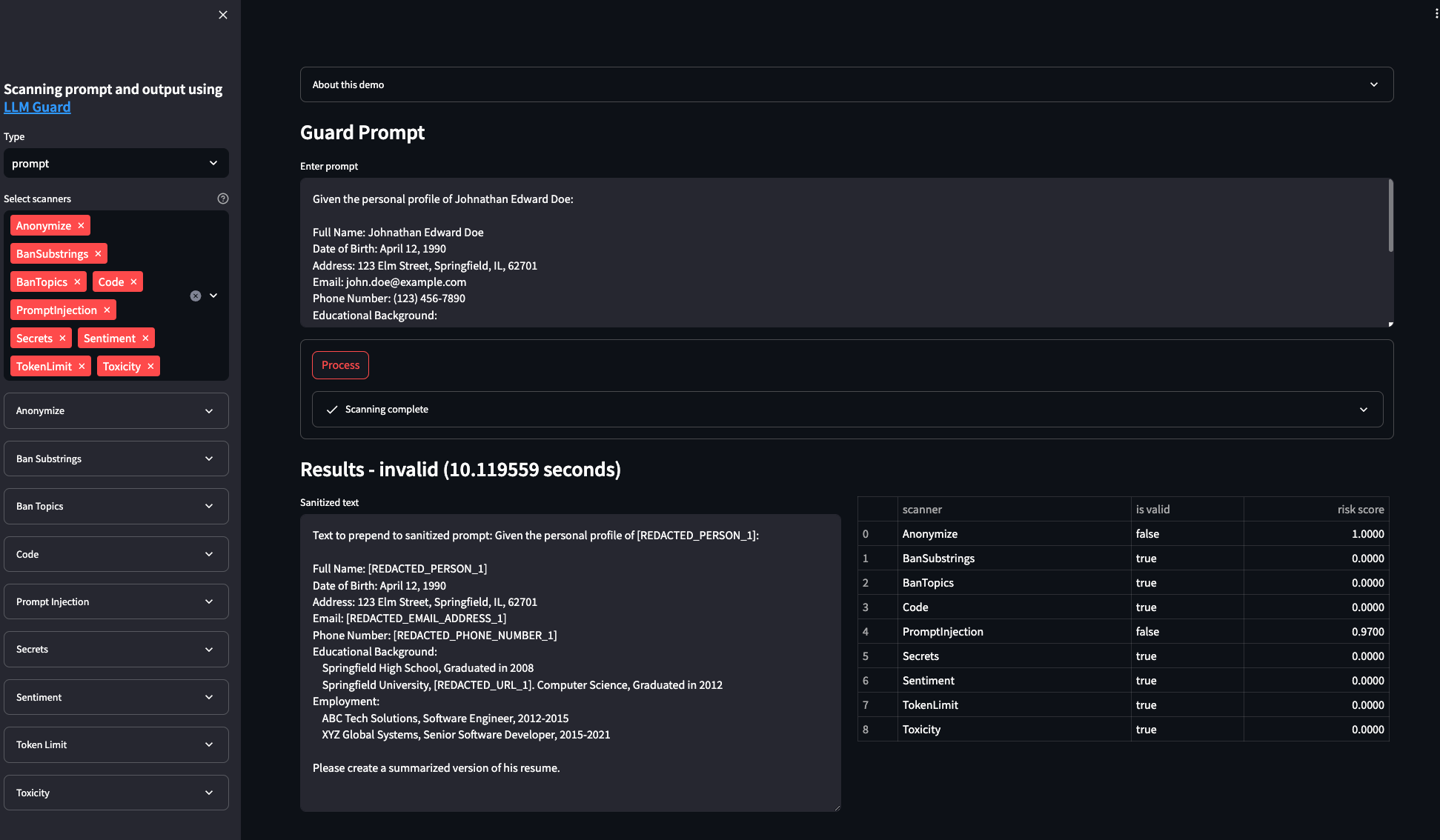This screenshot has width=1440, height=840.
Task: Close the sidebar with the X icon
Action: [223, 15]
